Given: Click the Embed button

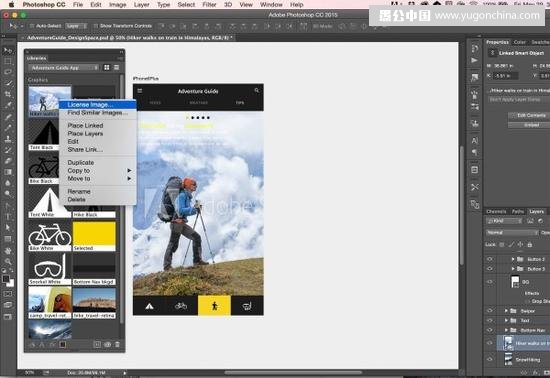Looking at the screenshot, I should pos(529,125).
